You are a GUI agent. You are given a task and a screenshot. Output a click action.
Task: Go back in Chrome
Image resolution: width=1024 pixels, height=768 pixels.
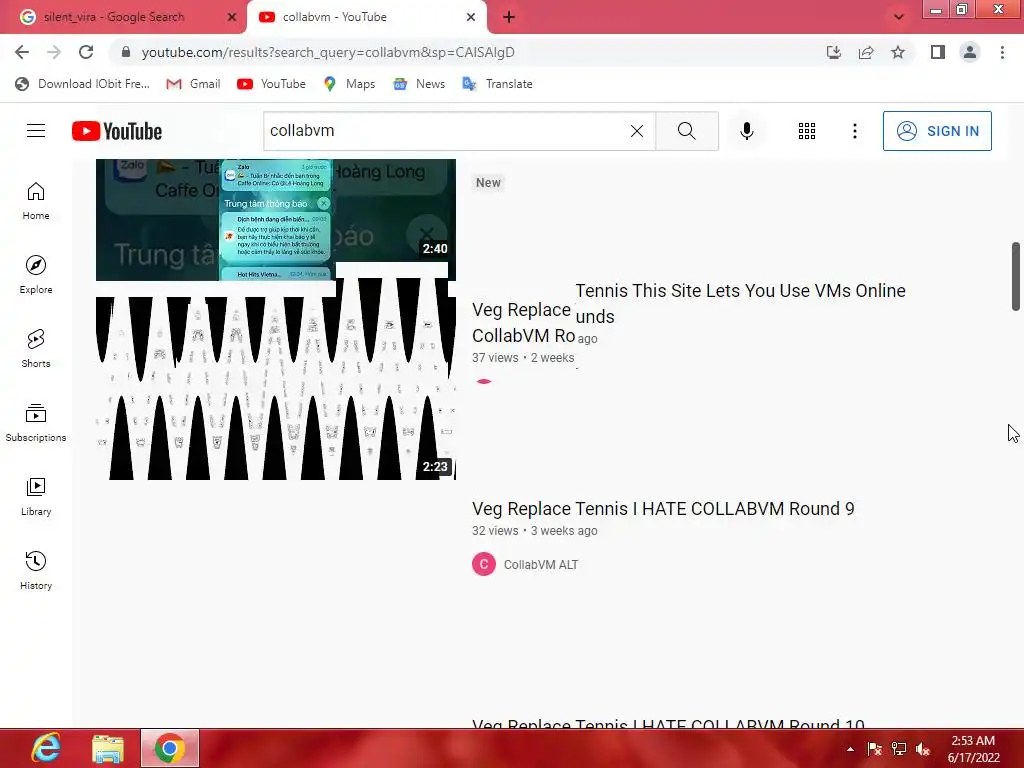22,52
